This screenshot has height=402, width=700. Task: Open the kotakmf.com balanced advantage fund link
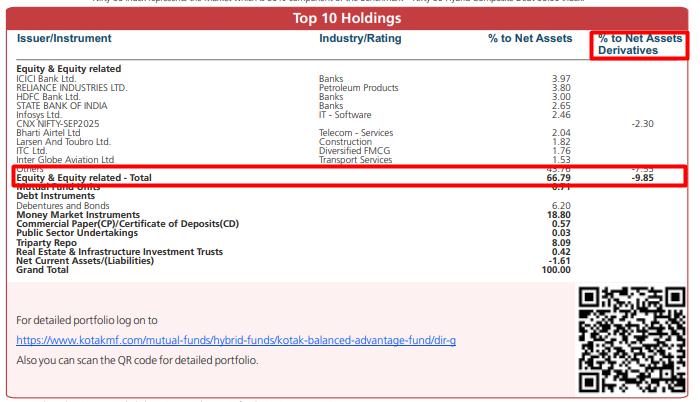pyautogui.click(x=236, y=340)
